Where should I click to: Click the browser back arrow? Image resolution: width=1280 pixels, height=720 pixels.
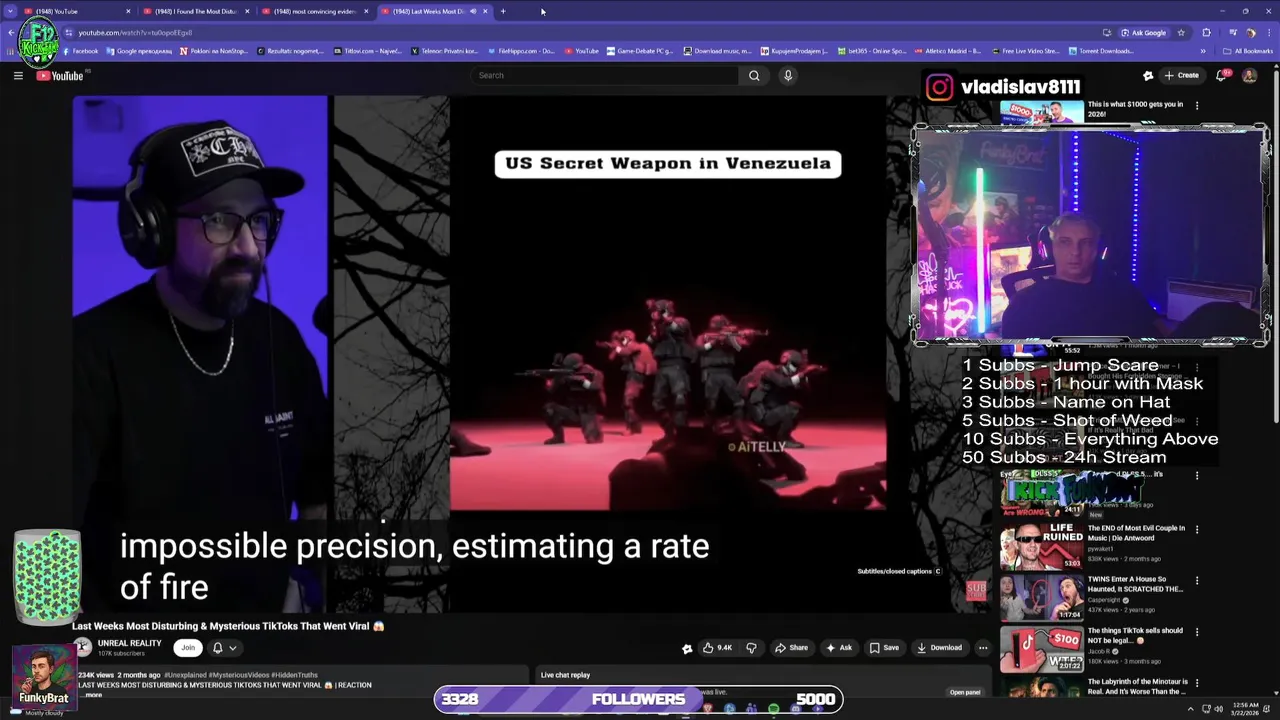pyautogui.click(x=10, y=32)
